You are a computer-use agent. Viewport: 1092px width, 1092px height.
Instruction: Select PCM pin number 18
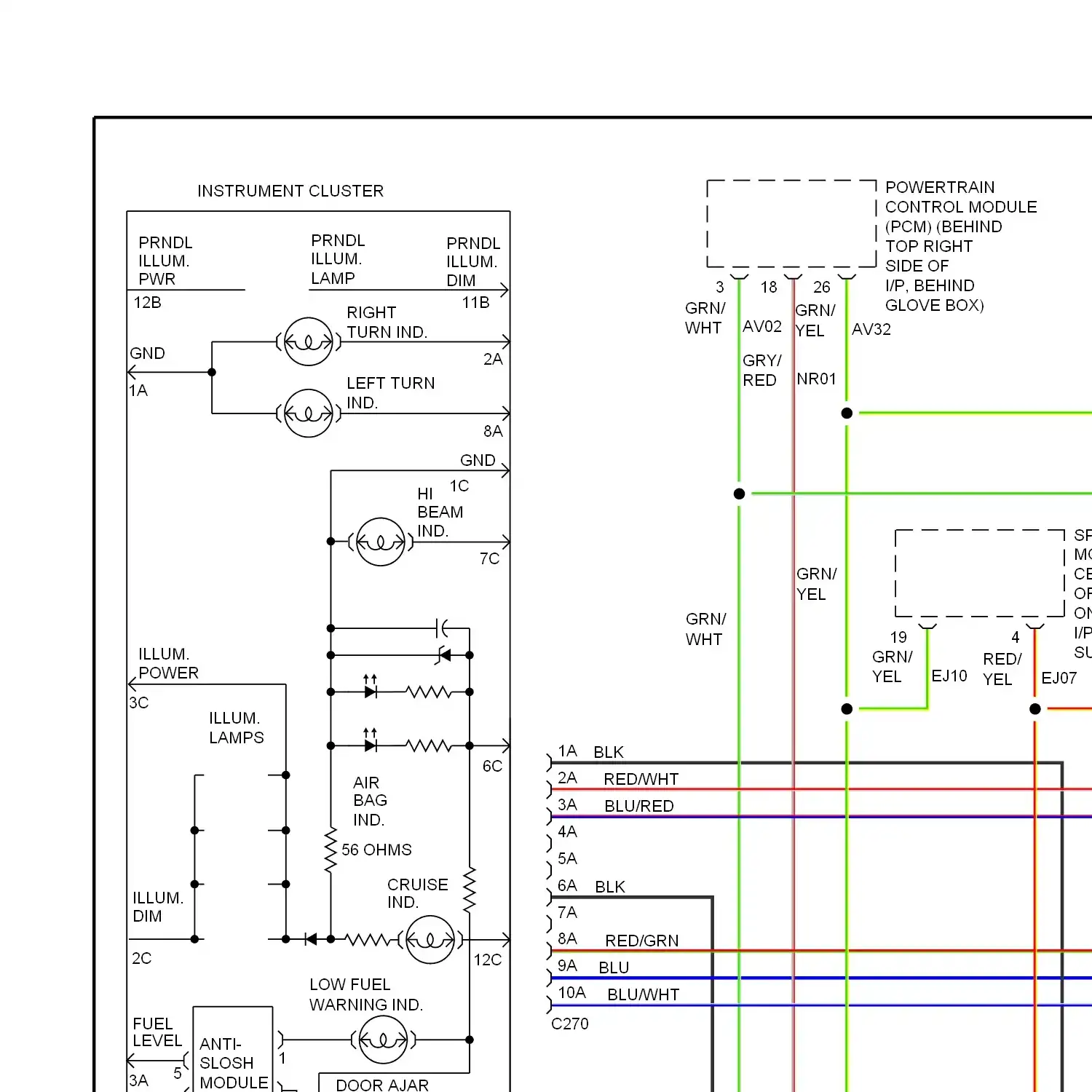(x=769, y=287)
